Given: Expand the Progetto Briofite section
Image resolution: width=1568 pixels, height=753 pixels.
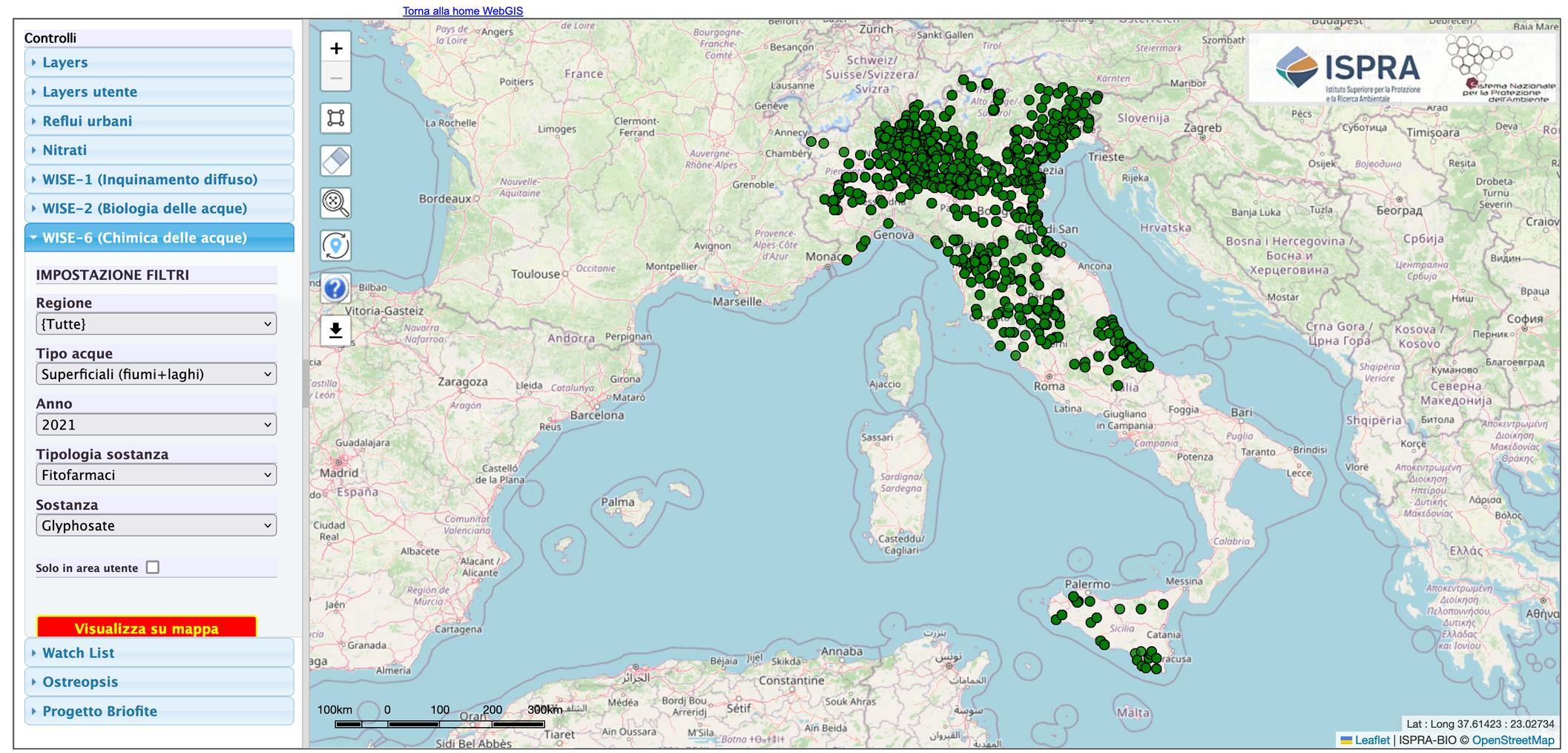Looking at the screenshot, I should click(x=159, y=711).
